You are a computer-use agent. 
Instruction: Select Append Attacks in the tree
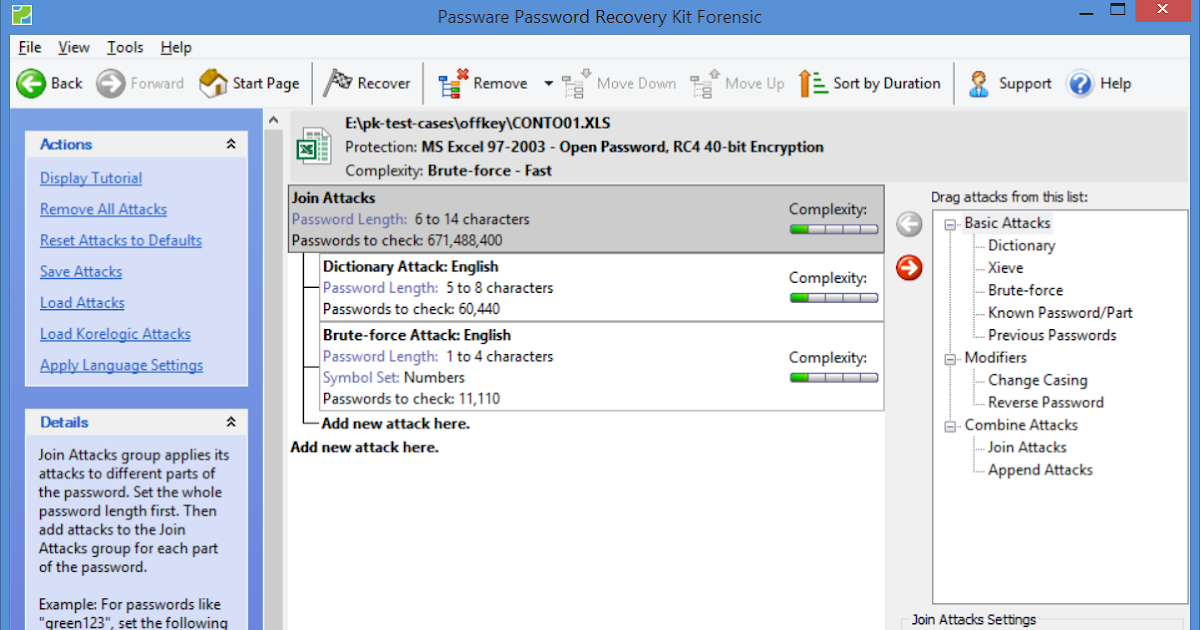point(1040,469)
